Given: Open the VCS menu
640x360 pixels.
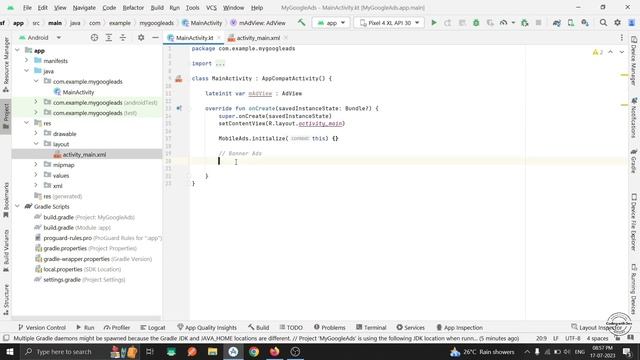Looking at the screenshot, I should pos(211,8).
